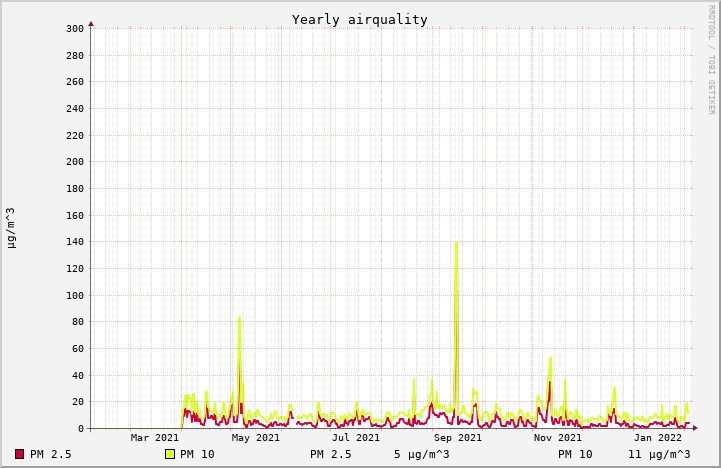
Task: Click the 'Sep 2021' x-axis label
Action: pos(458,438)
